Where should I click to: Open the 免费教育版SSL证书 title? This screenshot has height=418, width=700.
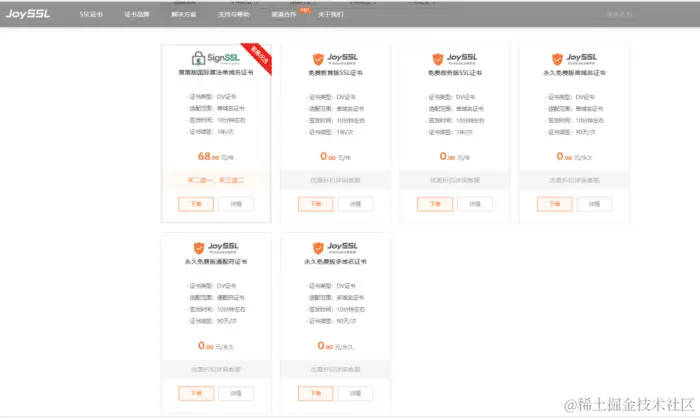coord(335,73)
